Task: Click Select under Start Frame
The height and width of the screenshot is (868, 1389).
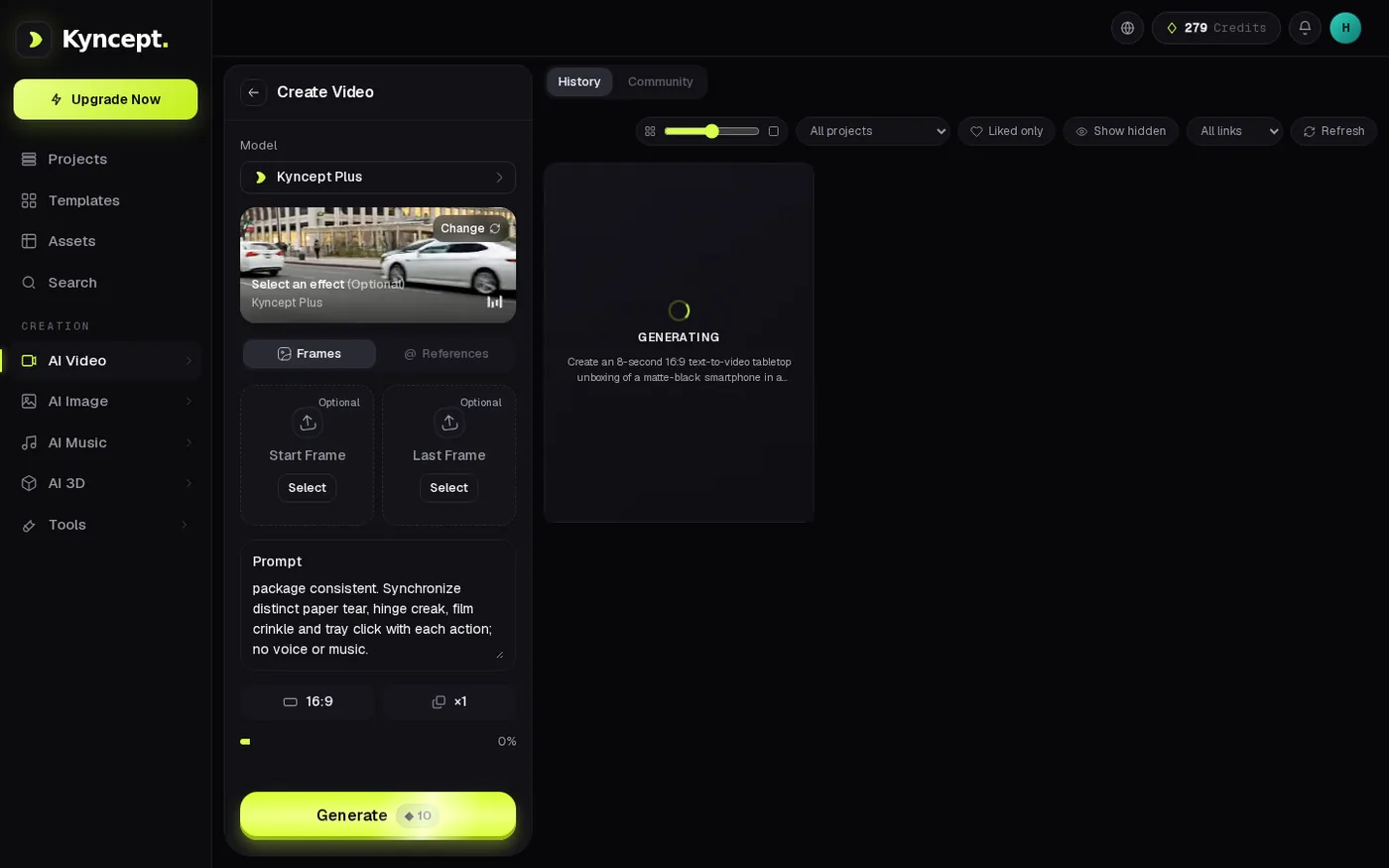Action: coord(308,488)
